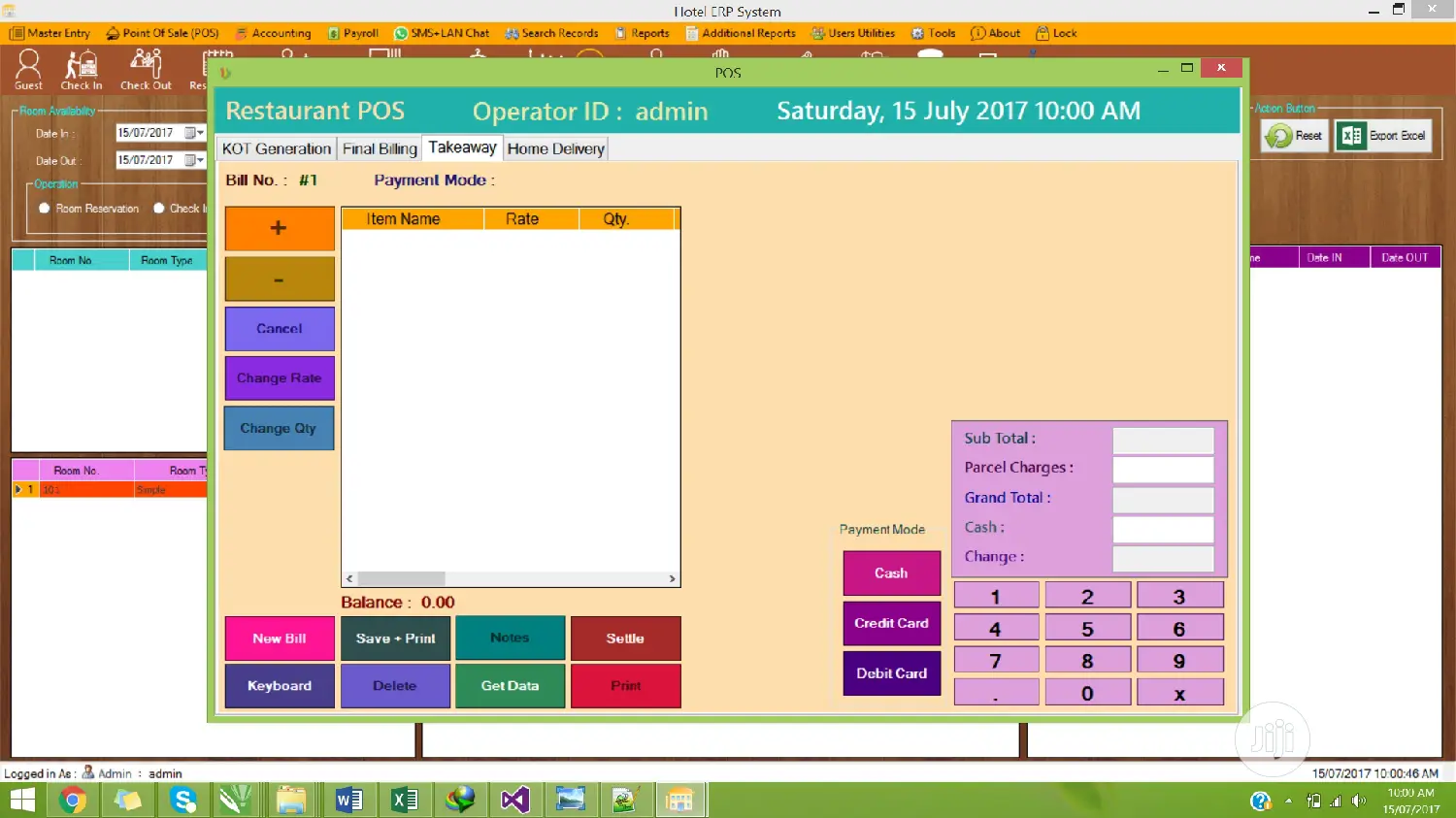Open the Check Out toolbar icon

click(x=146, y=70)
